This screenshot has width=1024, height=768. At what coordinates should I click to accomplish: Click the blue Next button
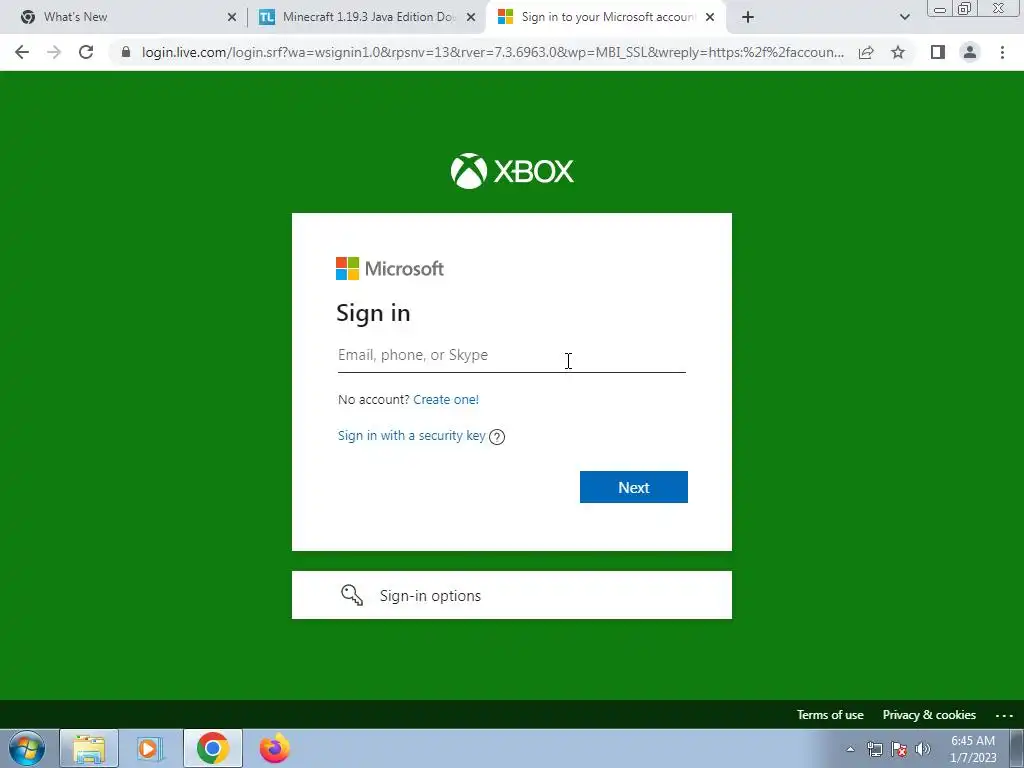click(x=633, y=487)
